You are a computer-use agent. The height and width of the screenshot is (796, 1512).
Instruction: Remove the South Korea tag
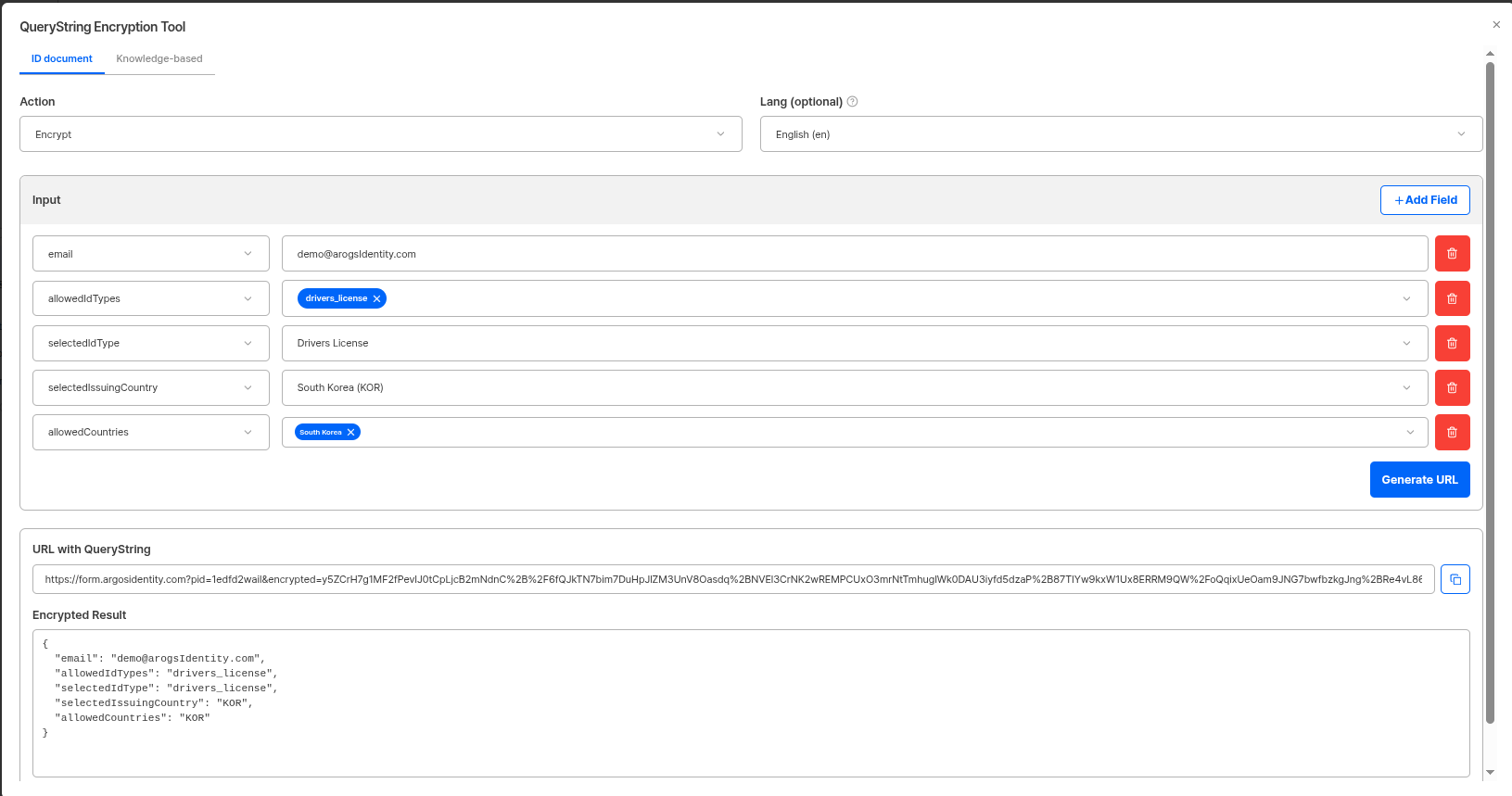click(350, 432)
